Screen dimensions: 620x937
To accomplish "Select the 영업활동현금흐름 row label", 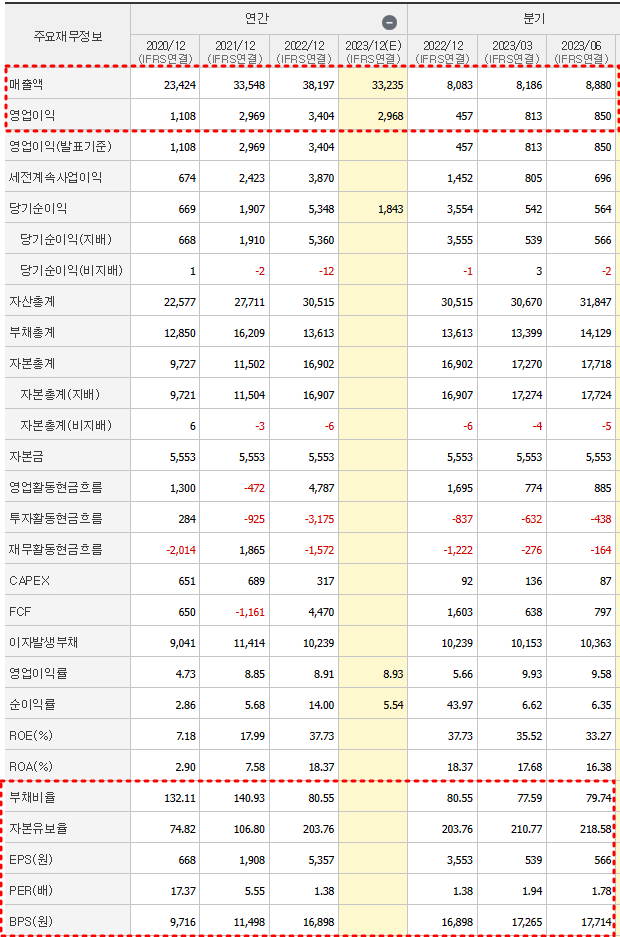I will pyautogui.click(x=56, y=488).
